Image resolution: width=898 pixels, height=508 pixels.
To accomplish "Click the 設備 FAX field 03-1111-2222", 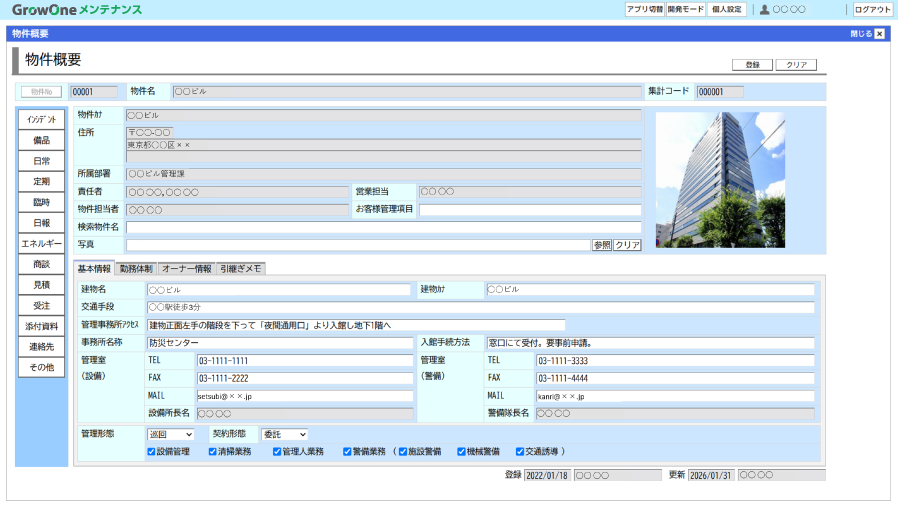I will (305, 379).
